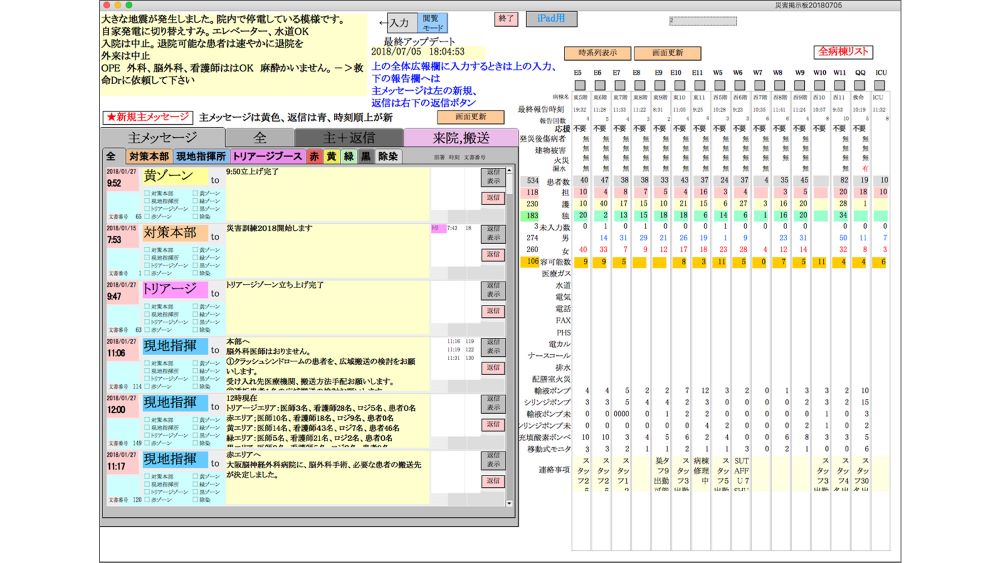Click 画面更新 button beside 時系列表示
Image resolution: width=1000 pixels, height=563 pixels.
pyautogui.click(x=668, y=53)
